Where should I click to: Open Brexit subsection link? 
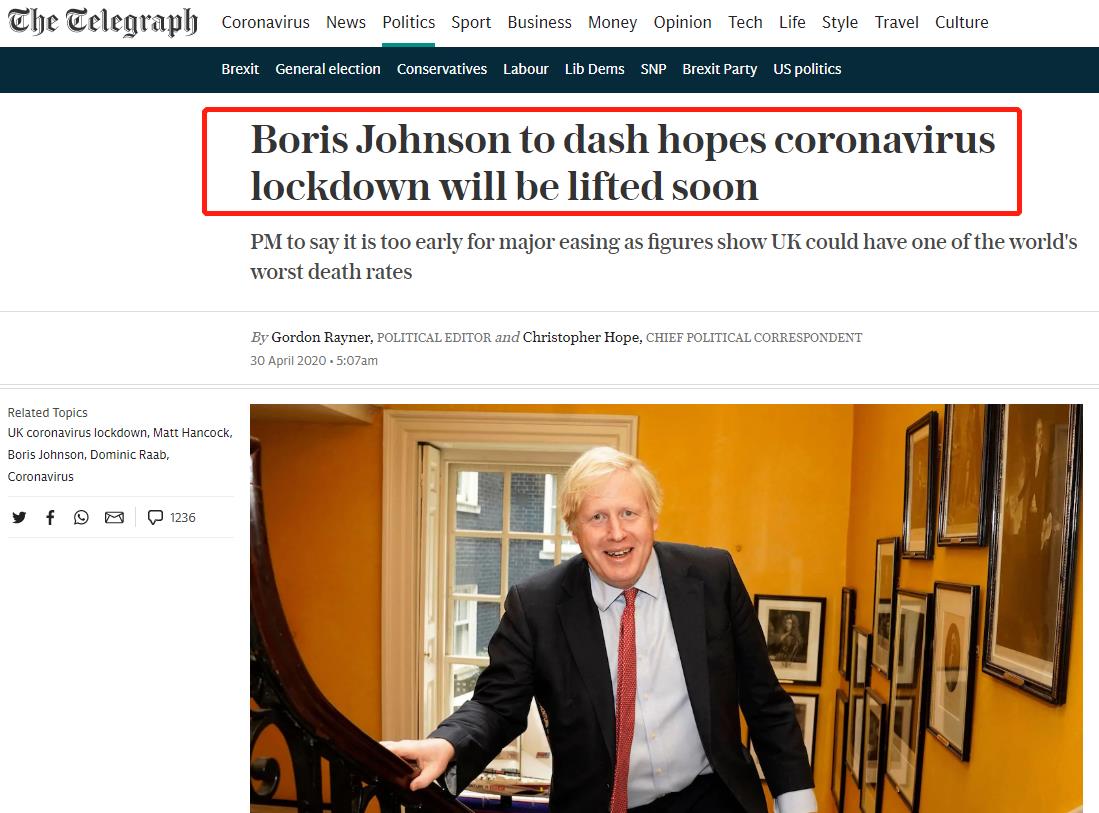point(240,69)
